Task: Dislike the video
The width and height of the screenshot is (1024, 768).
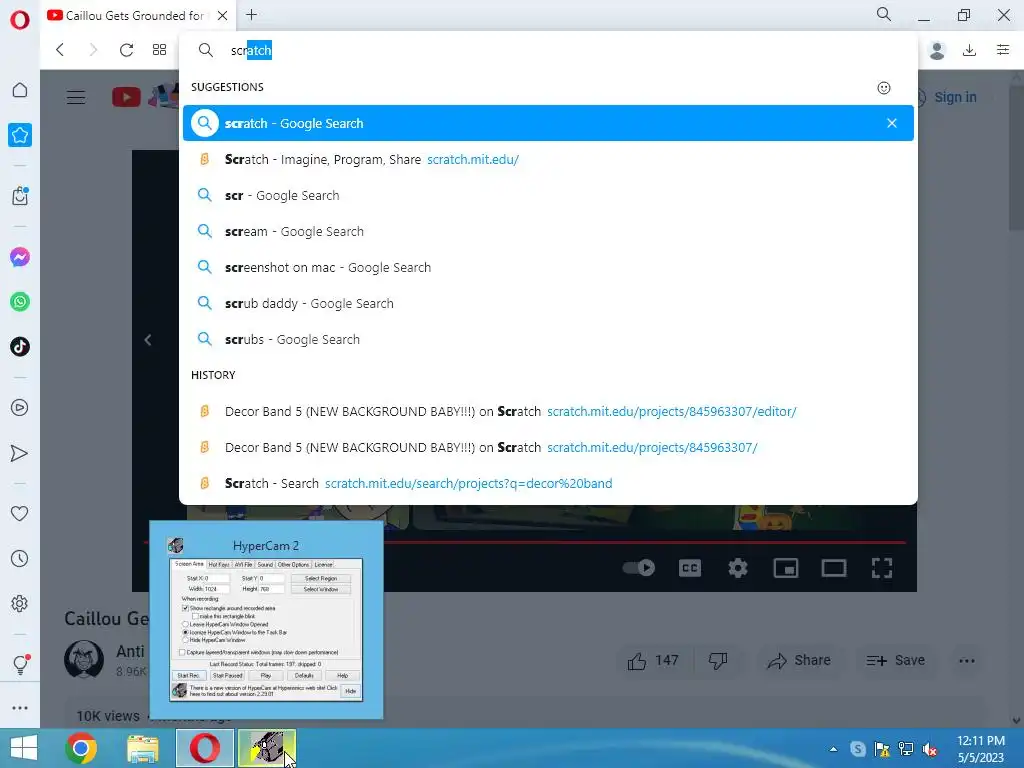Action: click(718, 660)
